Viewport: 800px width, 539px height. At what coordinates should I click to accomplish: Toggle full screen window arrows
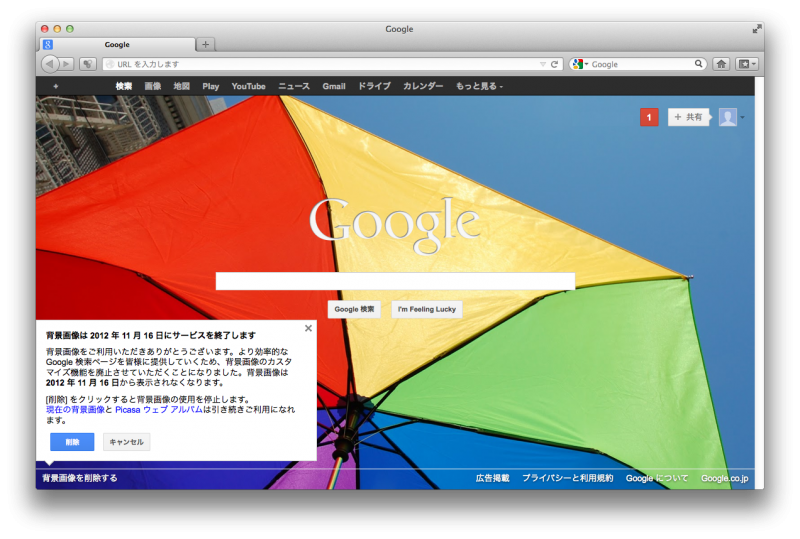(757, 29)
